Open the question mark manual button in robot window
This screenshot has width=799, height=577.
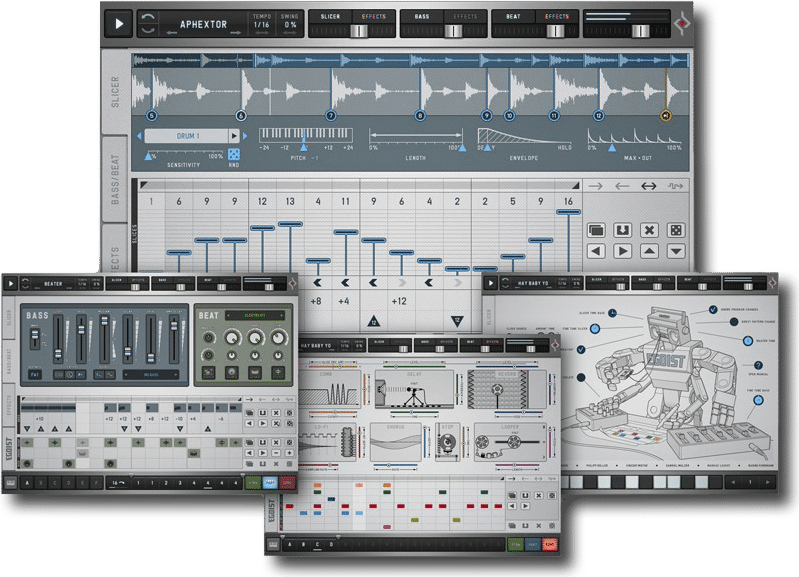758,365
